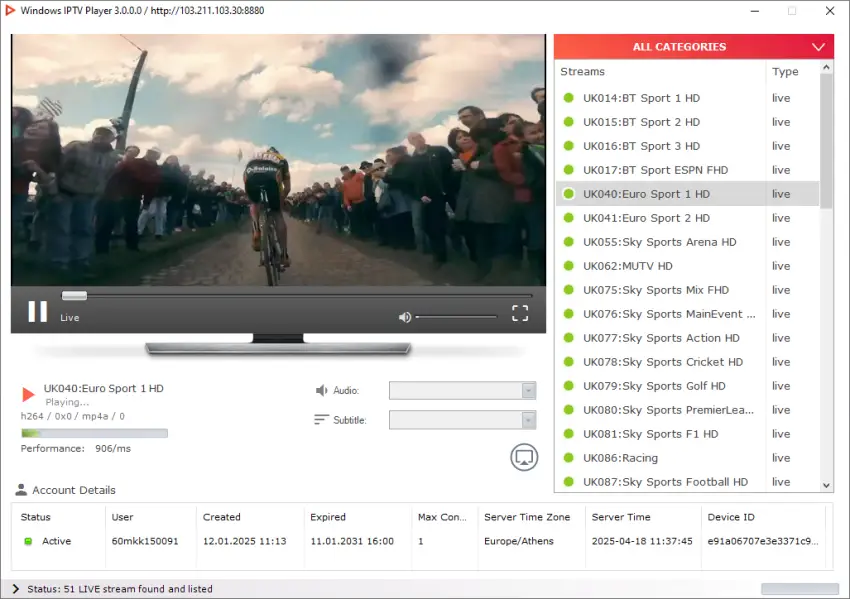This screenshot has height=599, width=850.
Task: Click the green status dot for UK017:BT Sport ESPN FHD
Action: [569, 170]
